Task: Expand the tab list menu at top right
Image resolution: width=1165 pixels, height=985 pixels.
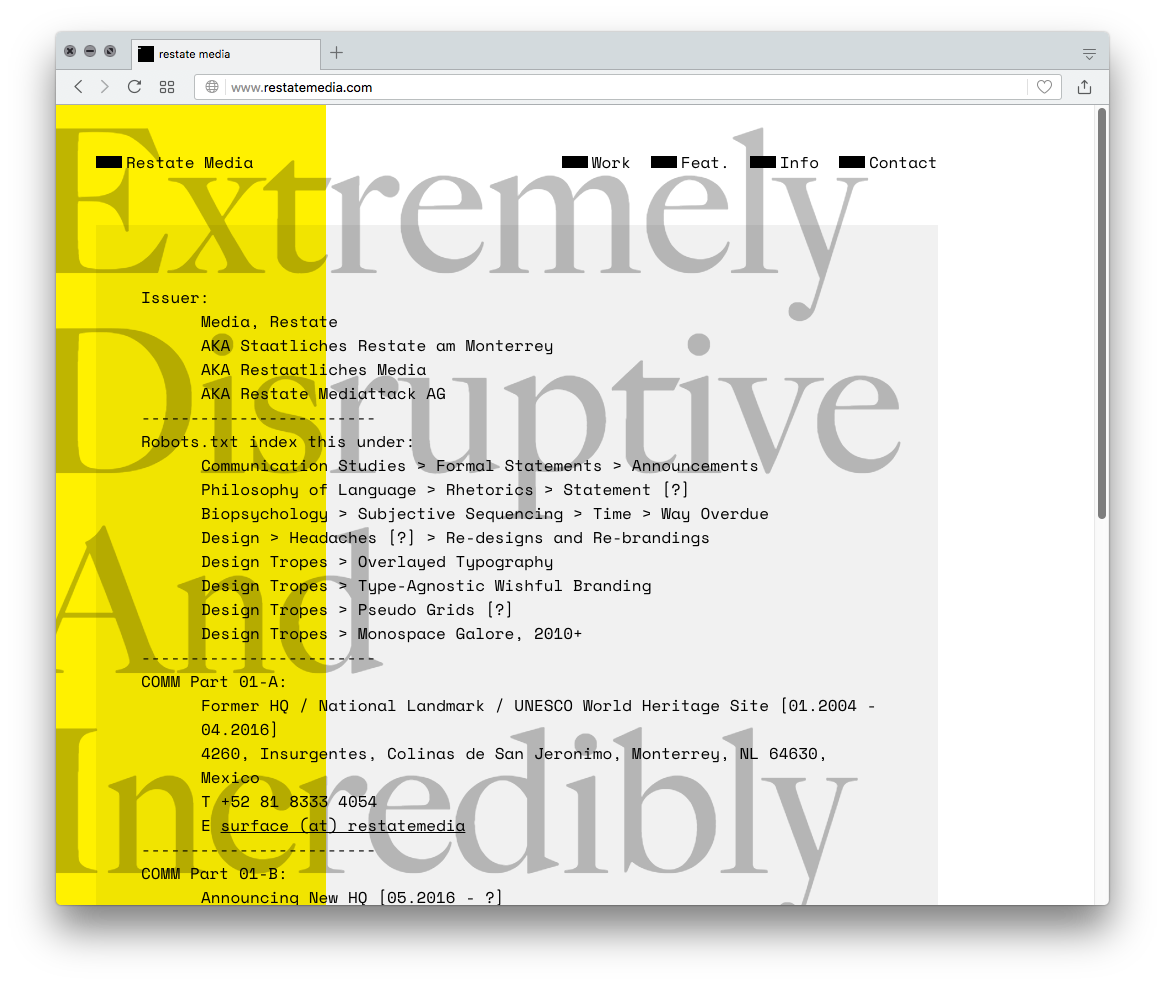Action: click(x=1089, y=54)
